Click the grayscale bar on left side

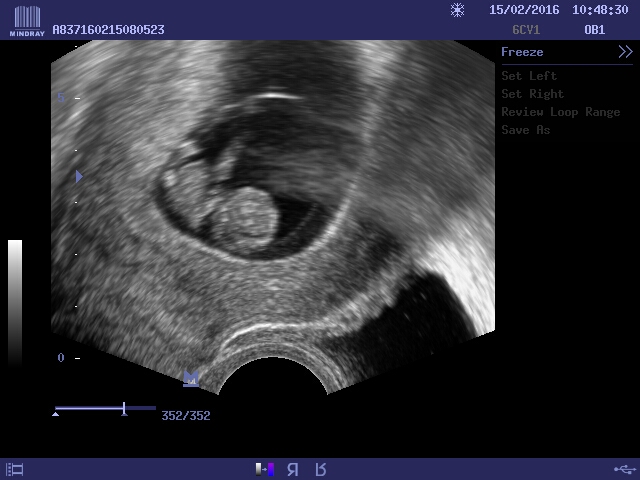coord(15,300)
